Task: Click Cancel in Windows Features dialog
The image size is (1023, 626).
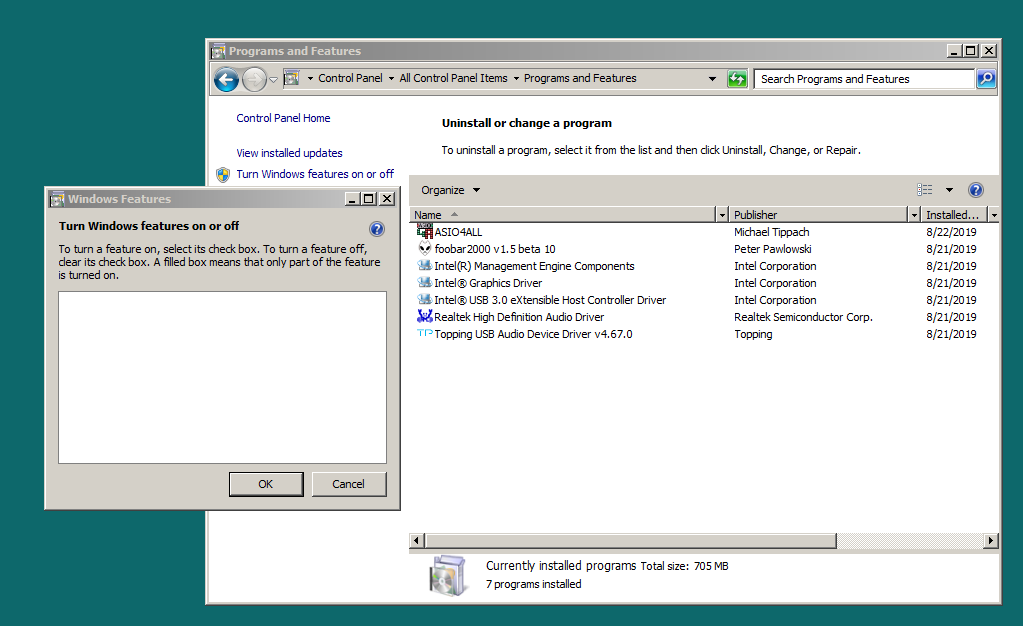Action: point(348,484)
